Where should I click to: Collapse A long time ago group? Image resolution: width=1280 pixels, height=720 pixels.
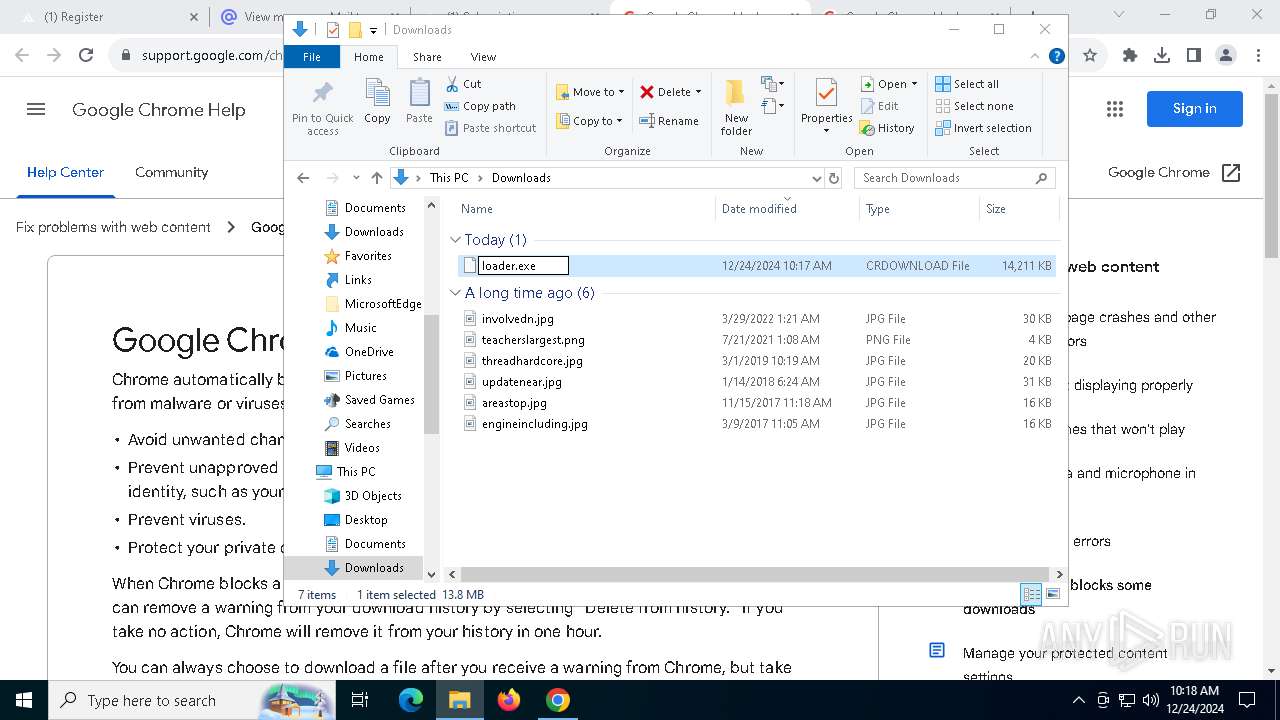pyautogui.click(x=455, y=293)
